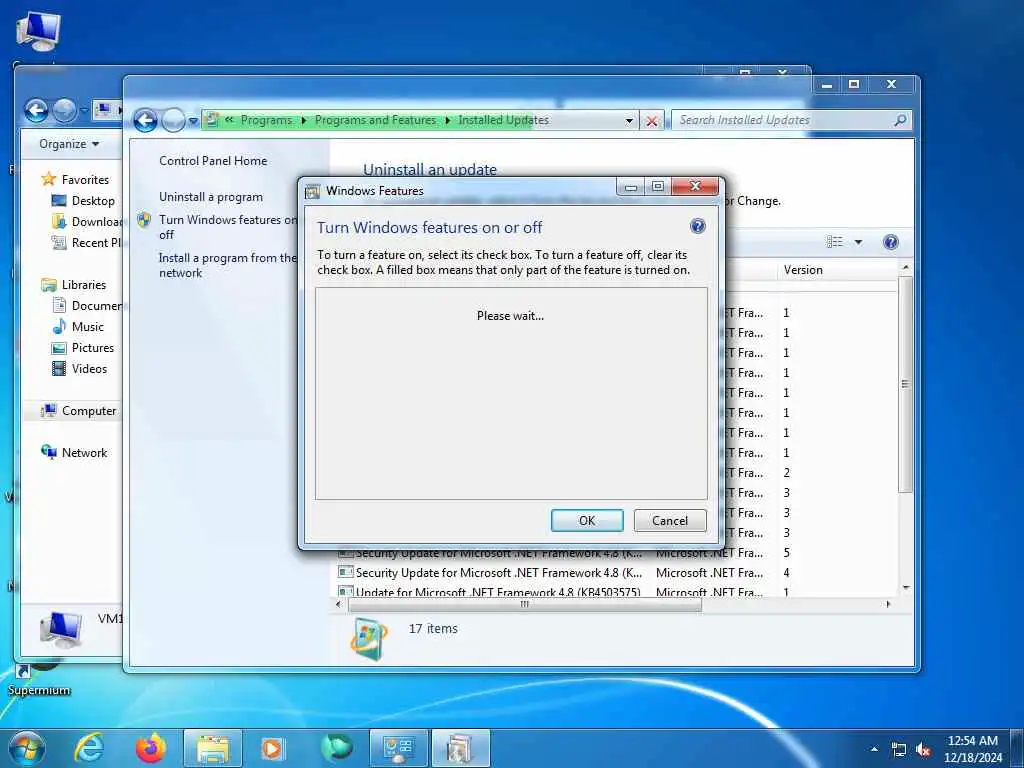
Task: Click horizontal scrollbar right arrow
Action: (888, 605)
